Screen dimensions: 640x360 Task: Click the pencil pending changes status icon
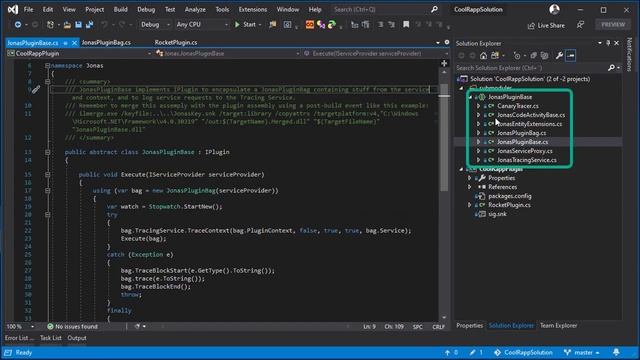click(x=472, y=352)
